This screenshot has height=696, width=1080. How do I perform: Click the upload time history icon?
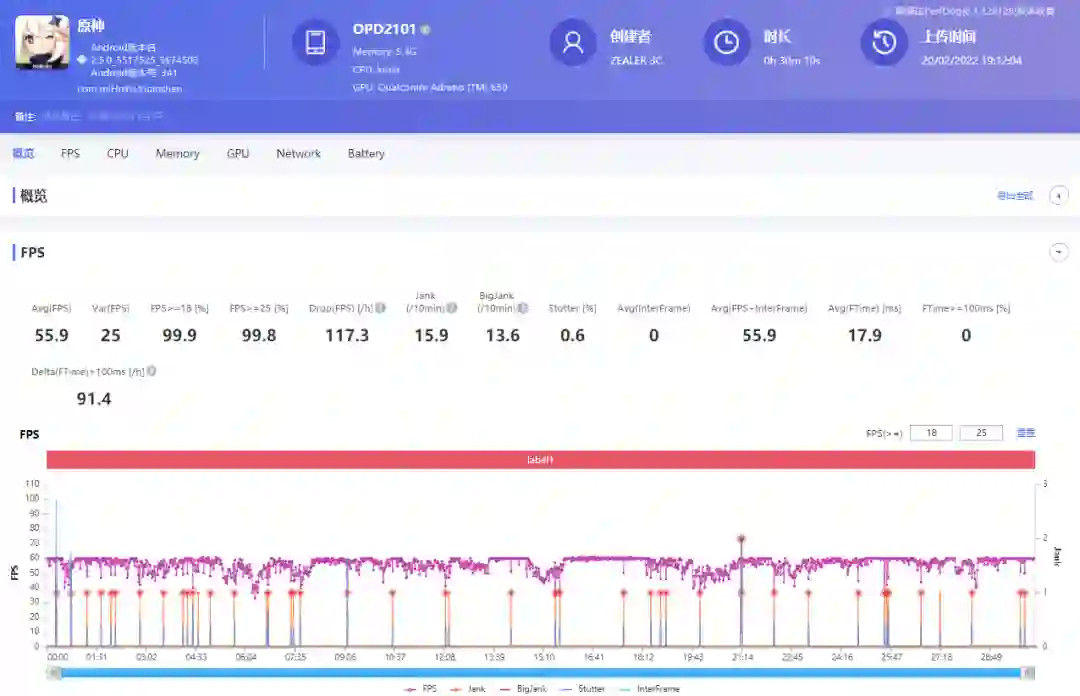click(x=884, y=43)
